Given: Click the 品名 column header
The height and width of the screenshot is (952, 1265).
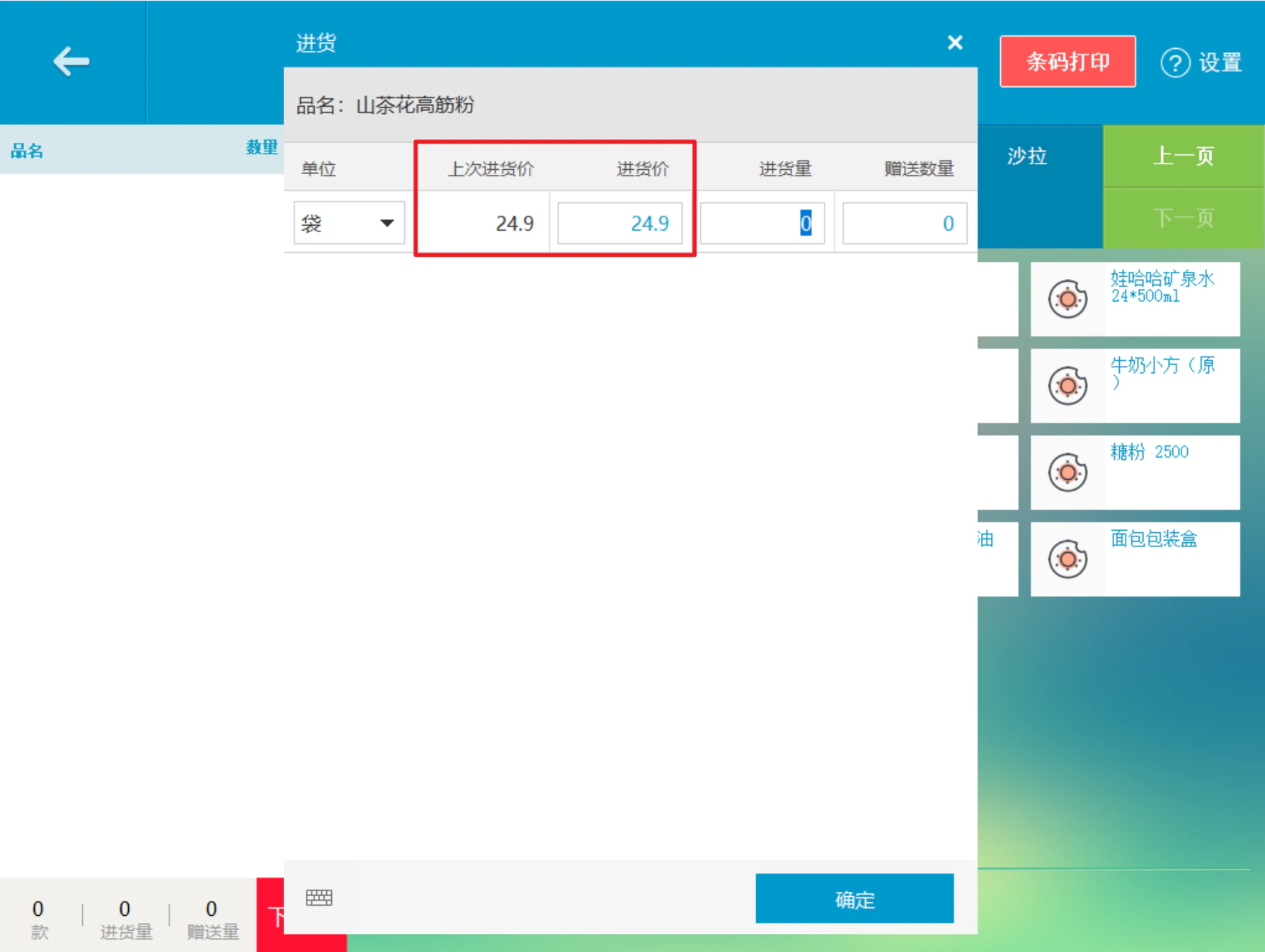Looking at the screenshot, I should tap(27, 150).
